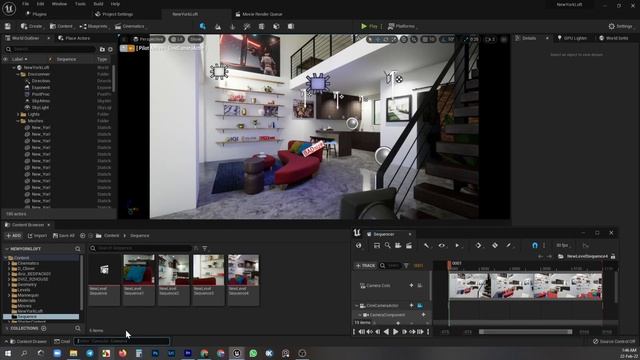640x360 pixels.
Task: Click the Sequencer render movie clapperboard icon
Action: (409, 245)
